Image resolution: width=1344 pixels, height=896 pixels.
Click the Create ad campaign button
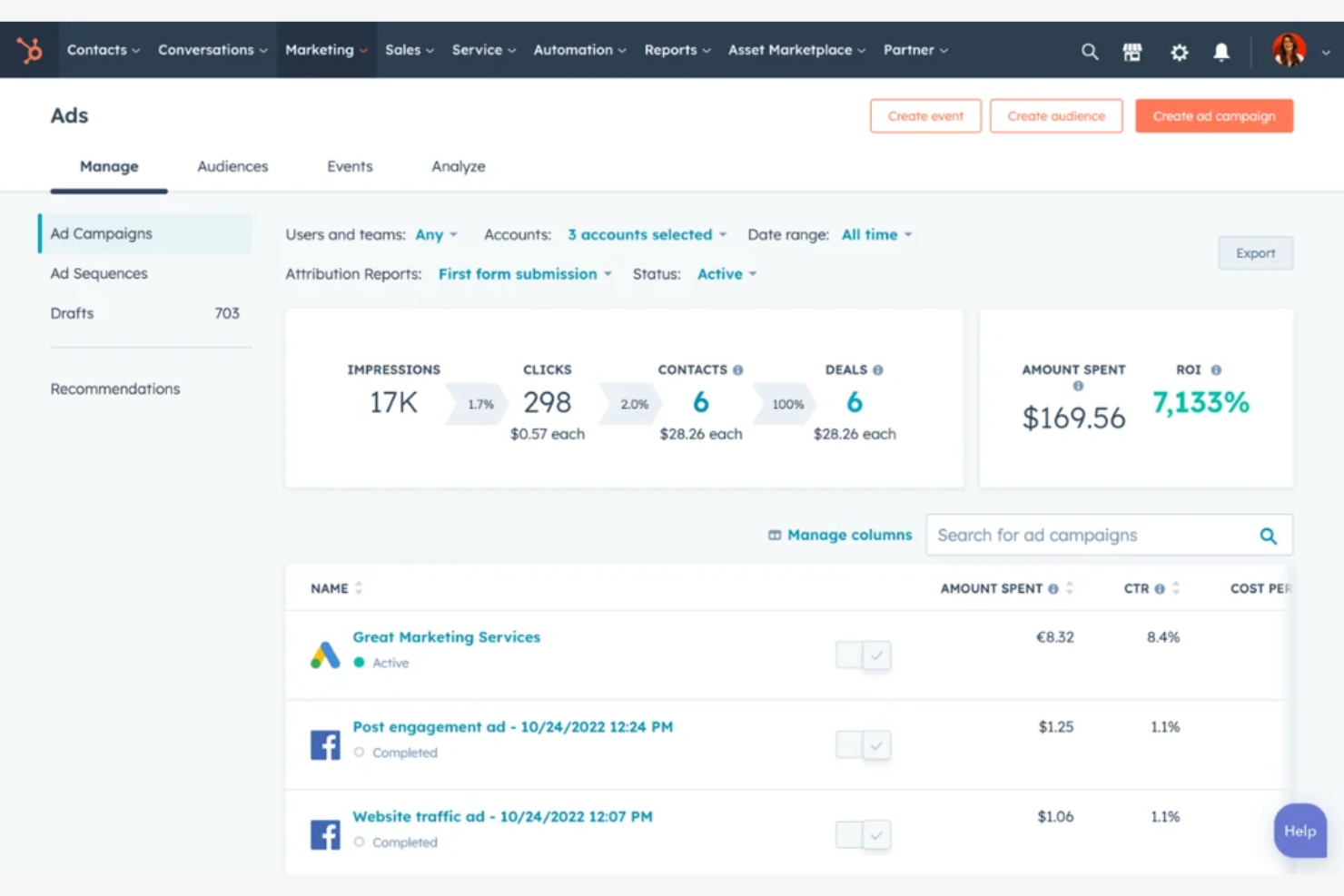point(1214,115)
